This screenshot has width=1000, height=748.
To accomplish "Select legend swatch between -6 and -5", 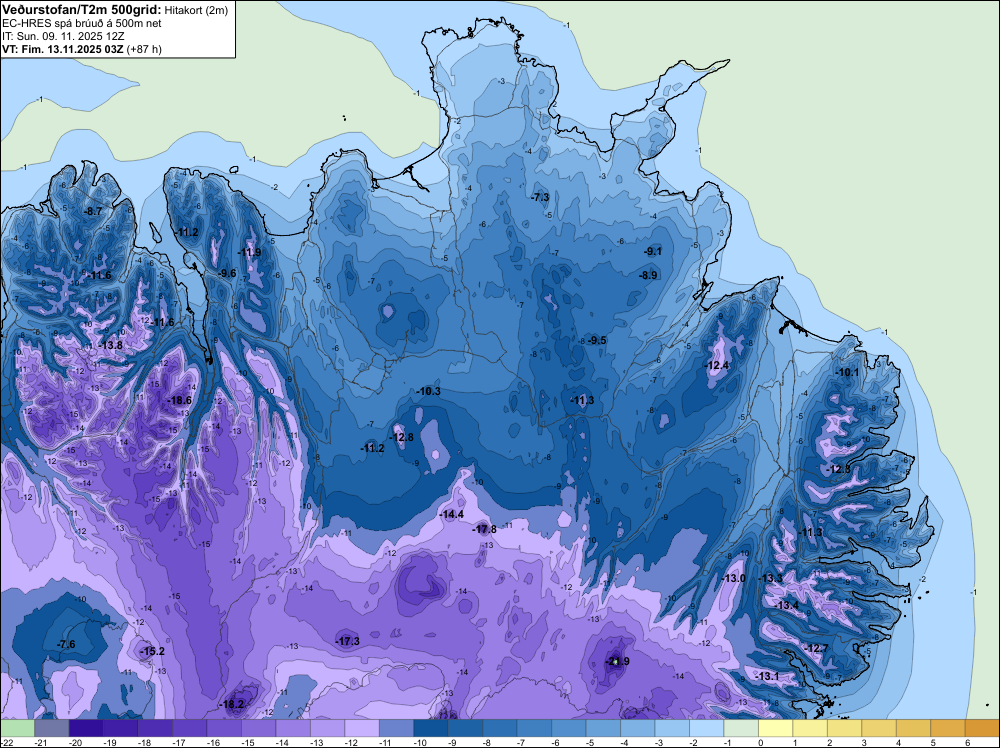I will [x=568, y=728].
